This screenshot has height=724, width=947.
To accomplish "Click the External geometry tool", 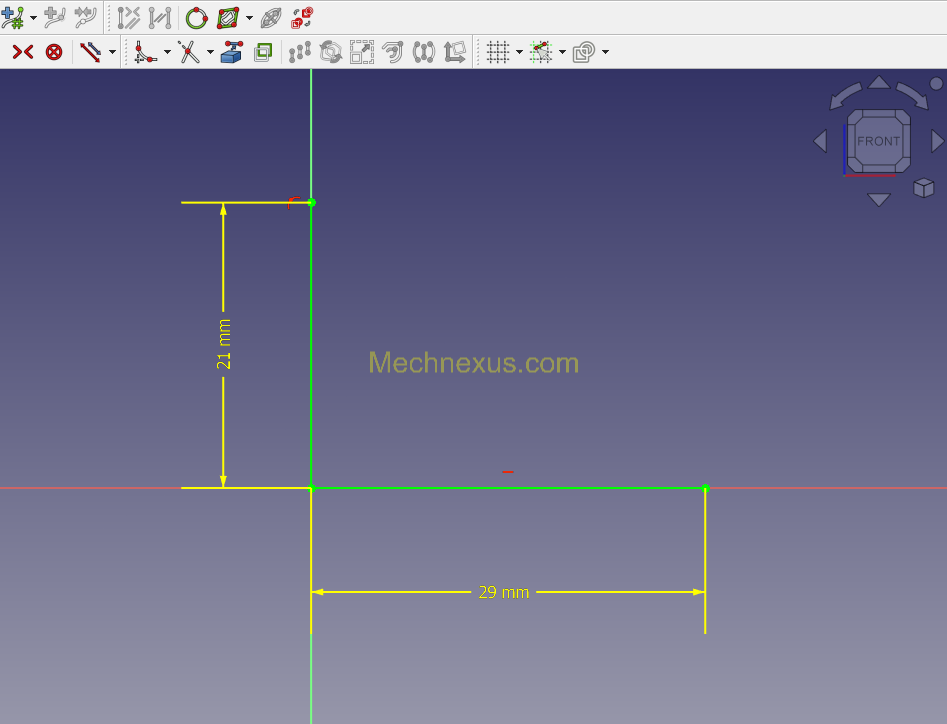I will click(232, 53).
